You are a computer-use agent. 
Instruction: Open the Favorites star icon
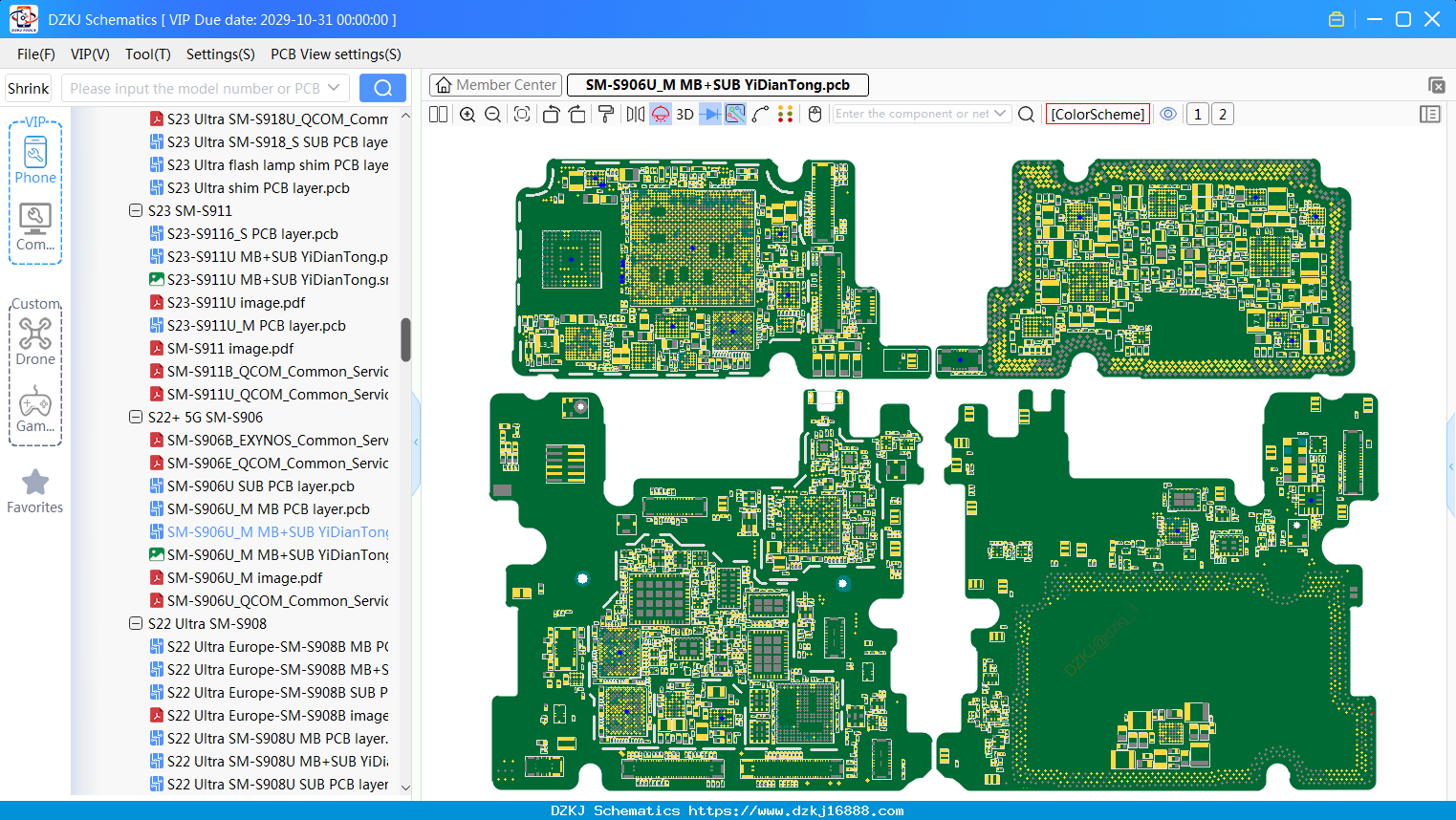[35, 491]
